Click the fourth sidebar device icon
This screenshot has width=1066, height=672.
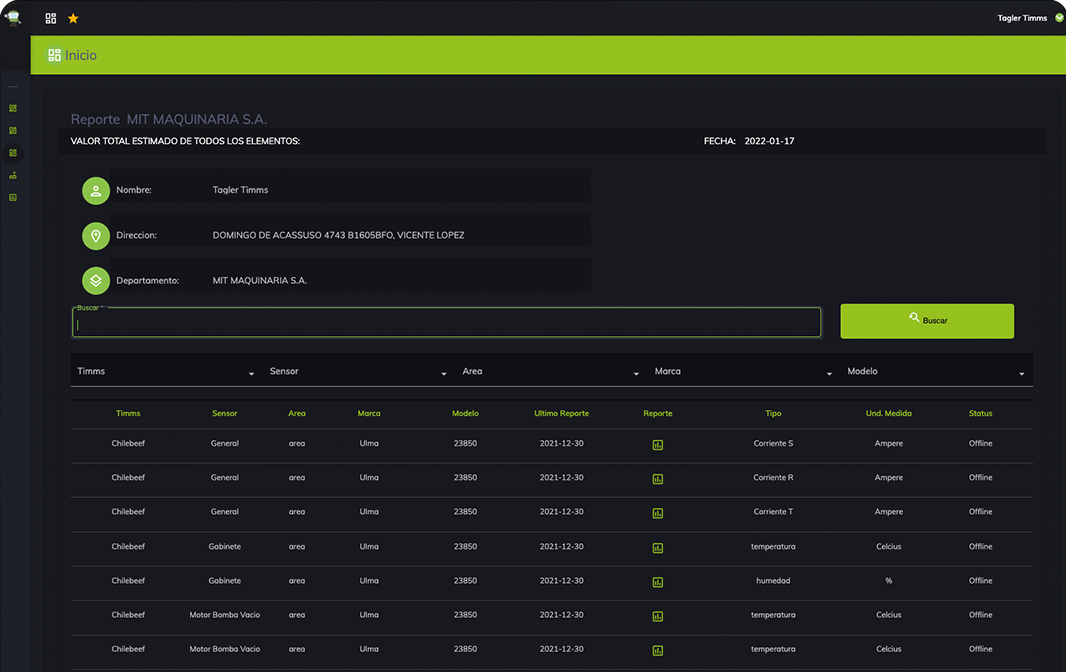pos(13,175)
